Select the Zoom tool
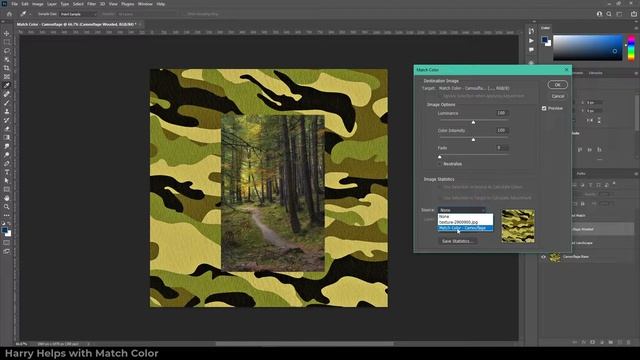 [x=7, y=207]
